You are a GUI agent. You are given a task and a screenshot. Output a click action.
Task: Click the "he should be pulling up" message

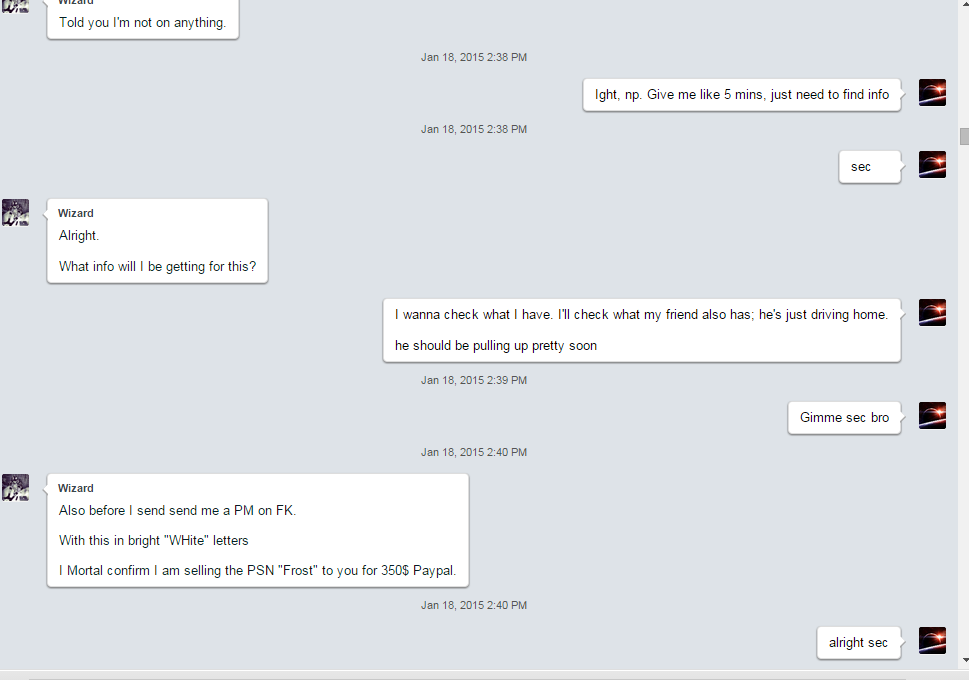pyautogui.click(x=496, y=346)
